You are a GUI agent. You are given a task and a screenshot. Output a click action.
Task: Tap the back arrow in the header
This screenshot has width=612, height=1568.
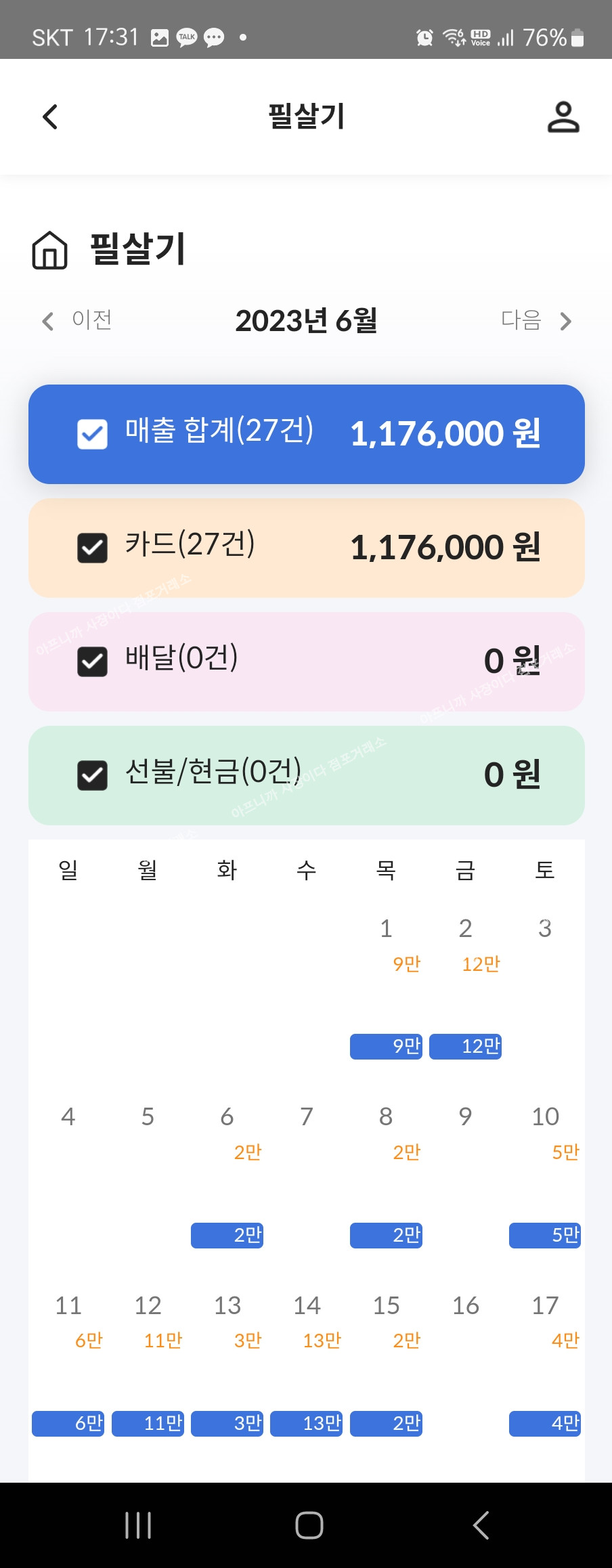tap(50, 116)
